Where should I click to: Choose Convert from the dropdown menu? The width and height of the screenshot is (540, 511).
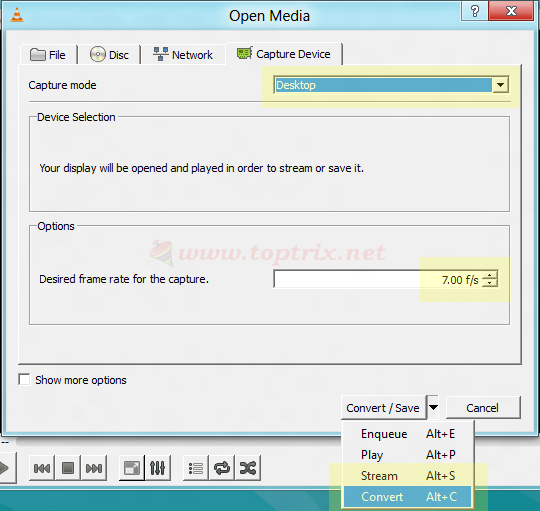[408, 497]
